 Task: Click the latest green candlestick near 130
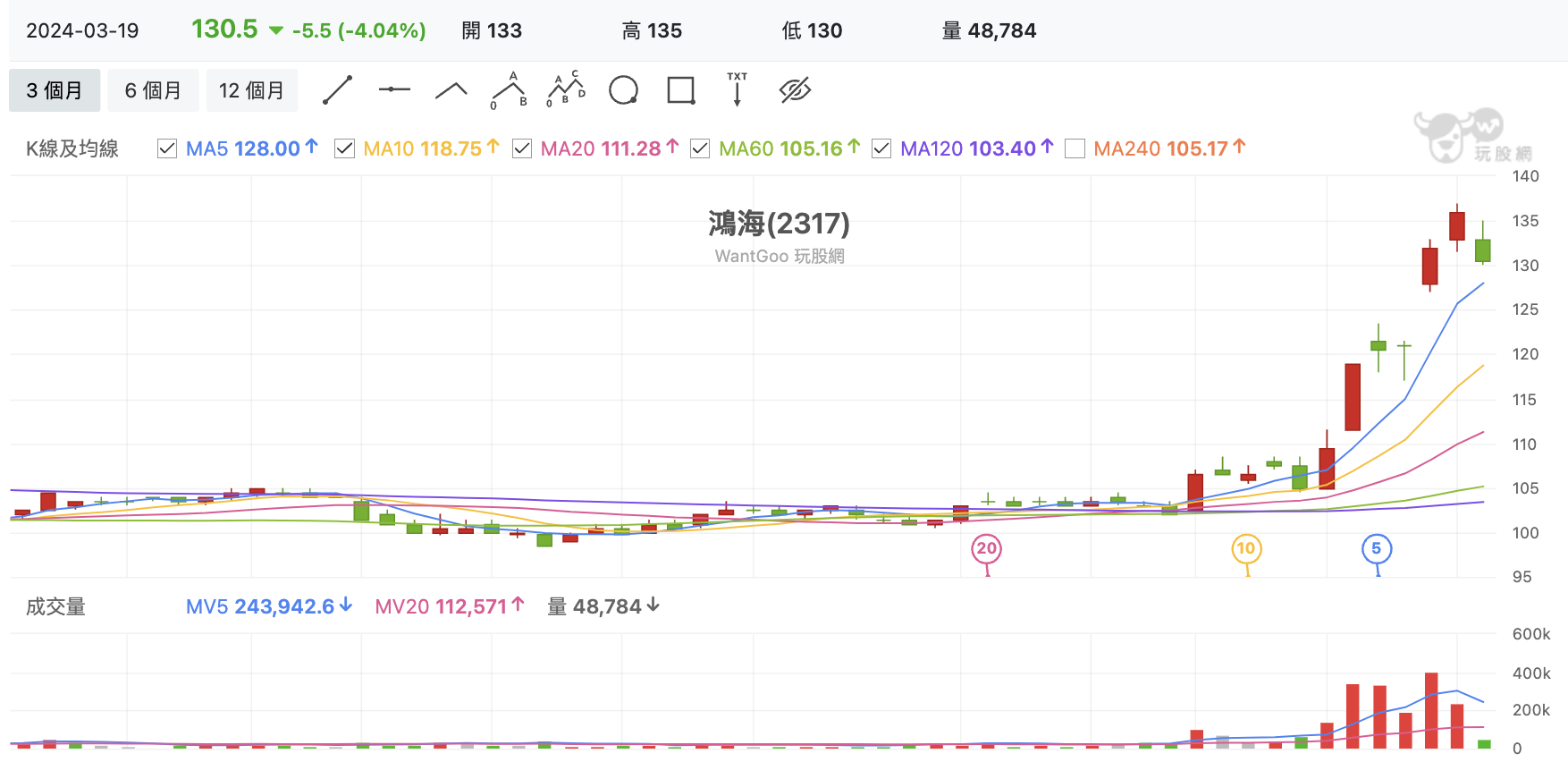click(1482, 250)
